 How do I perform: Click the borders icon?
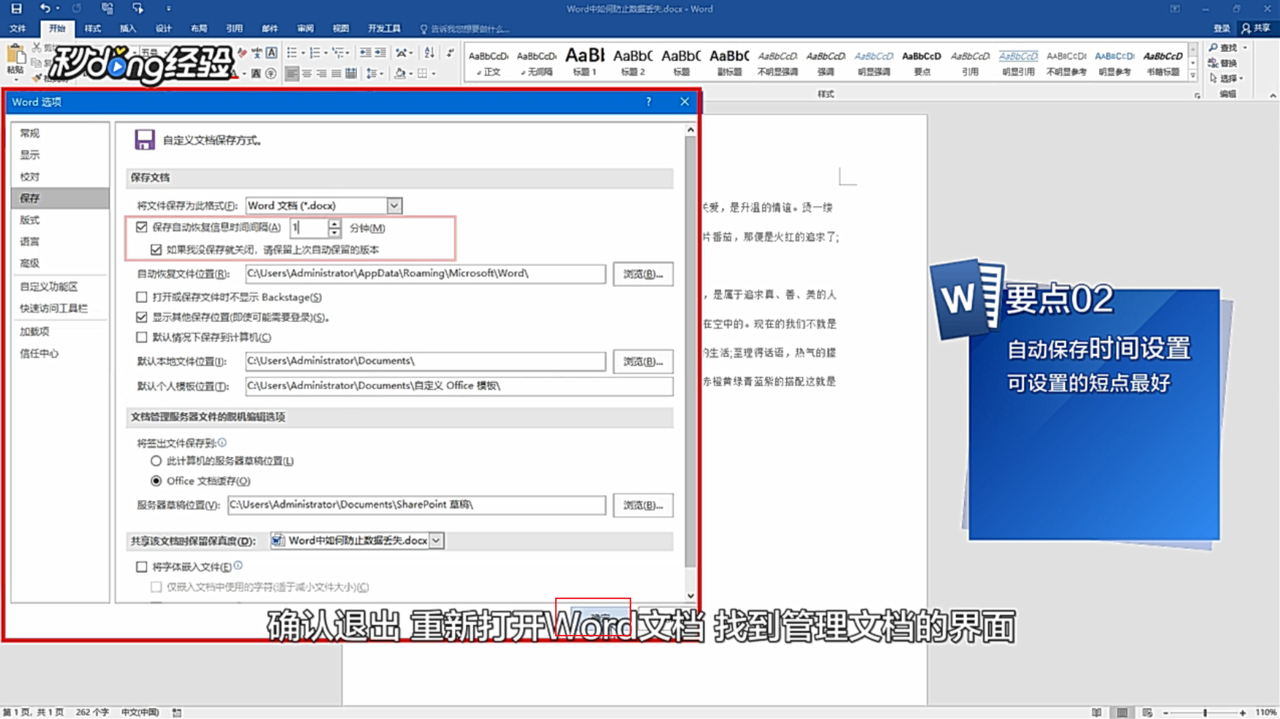point(423,73)
